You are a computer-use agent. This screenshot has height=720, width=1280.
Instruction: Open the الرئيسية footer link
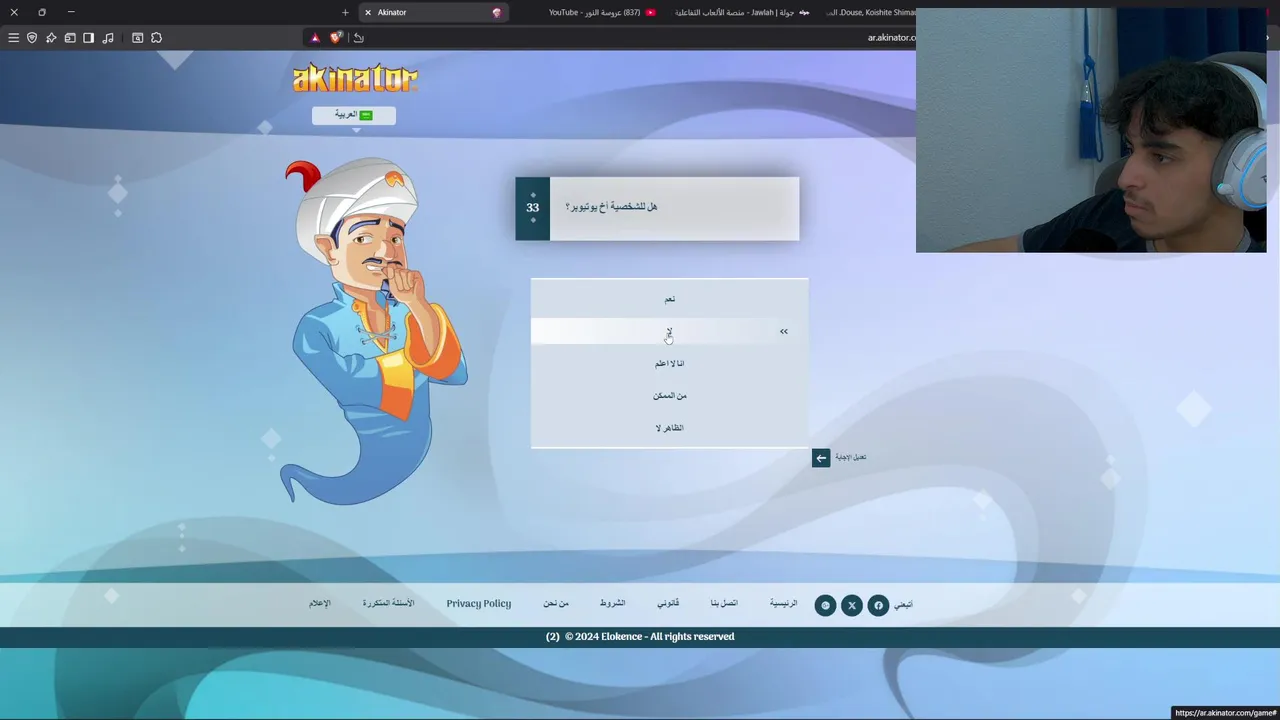783,604
